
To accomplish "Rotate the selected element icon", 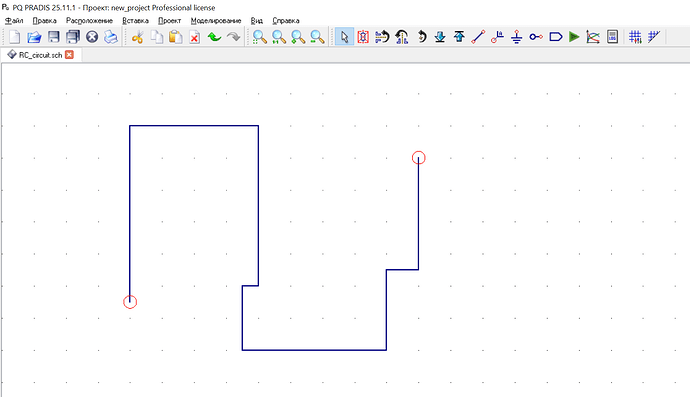I will tap(421, 37).
